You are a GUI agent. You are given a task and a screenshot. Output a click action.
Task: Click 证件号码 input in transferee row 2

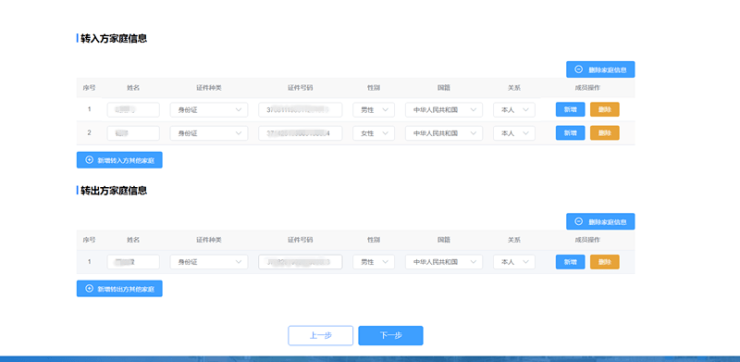300,133
